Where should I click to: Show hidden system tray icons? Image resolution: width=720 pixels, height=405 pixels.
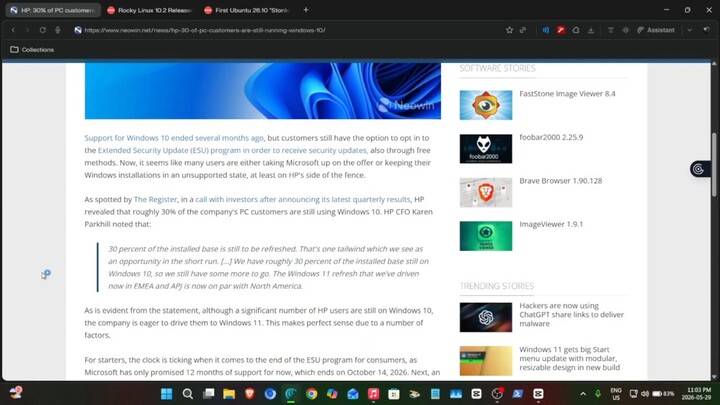(x=583, y=394)
